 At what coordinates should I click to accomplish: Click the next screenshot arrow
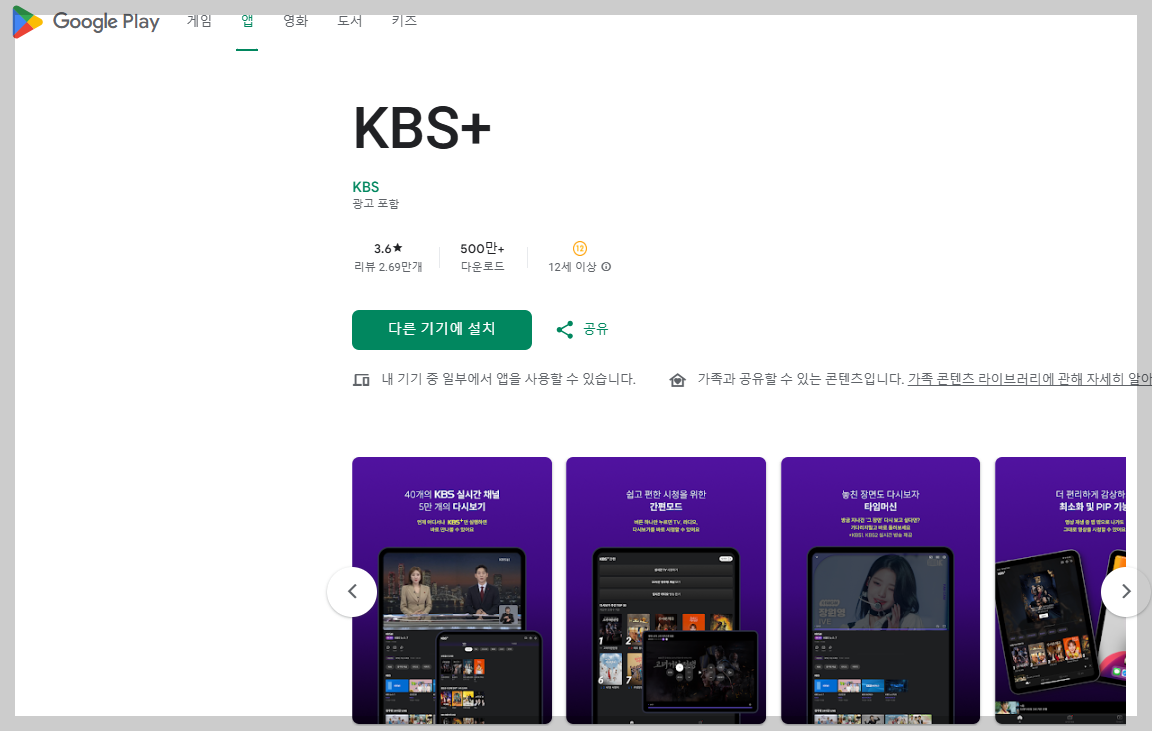pyautogui.click(x=1126, y=591)
